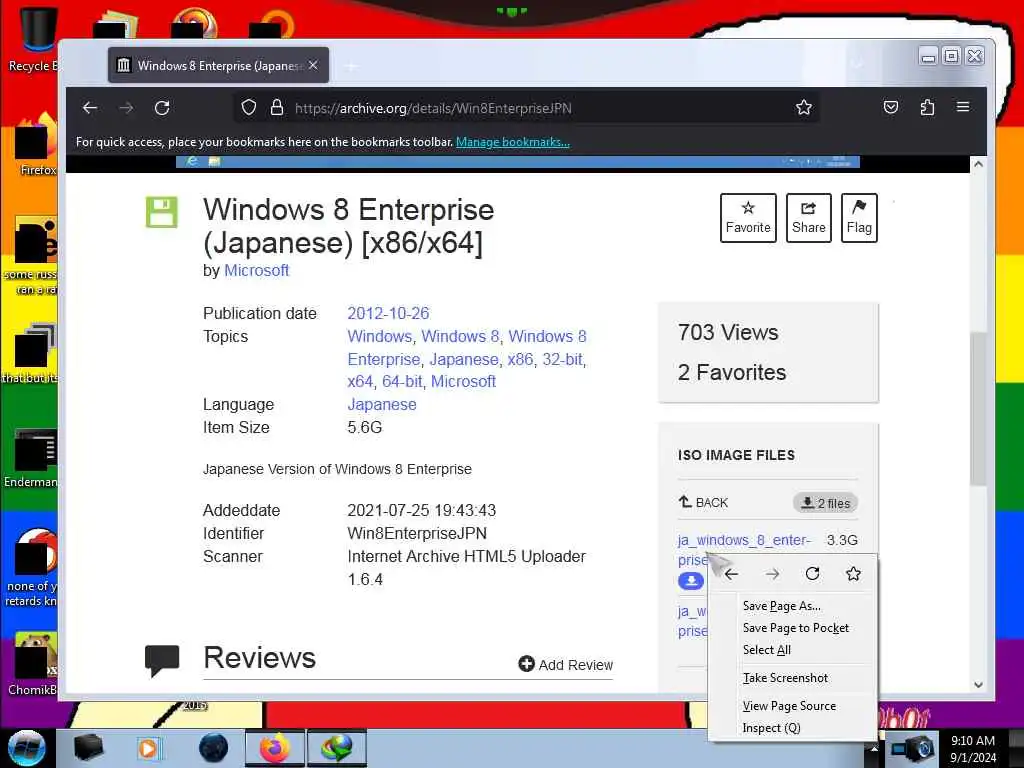
Task: Click the blue download icon below ISO file
Action: tap(690, 581)
